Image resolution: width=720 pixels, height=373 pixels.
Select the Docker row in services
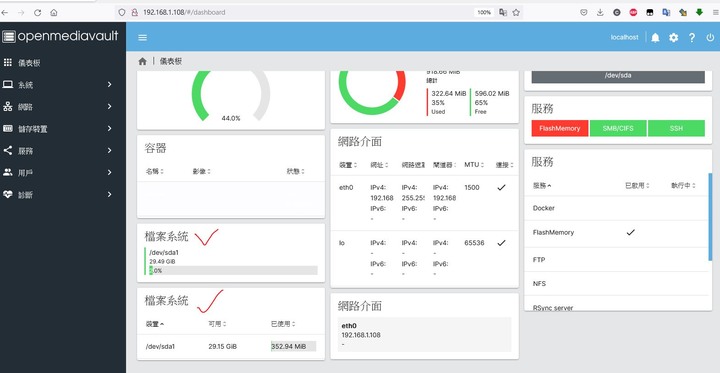[x=617, y=208]
